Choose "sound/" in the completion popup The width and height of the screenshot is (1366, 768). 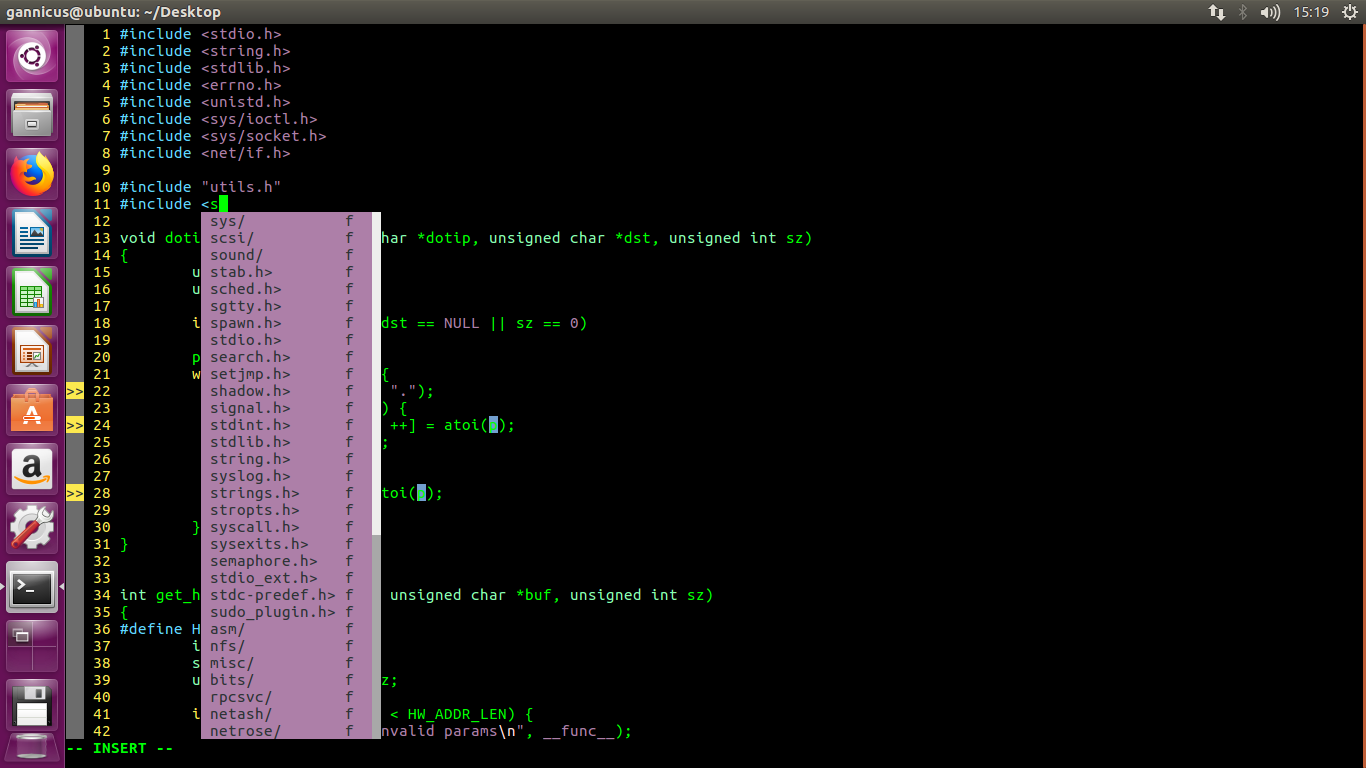286,255
